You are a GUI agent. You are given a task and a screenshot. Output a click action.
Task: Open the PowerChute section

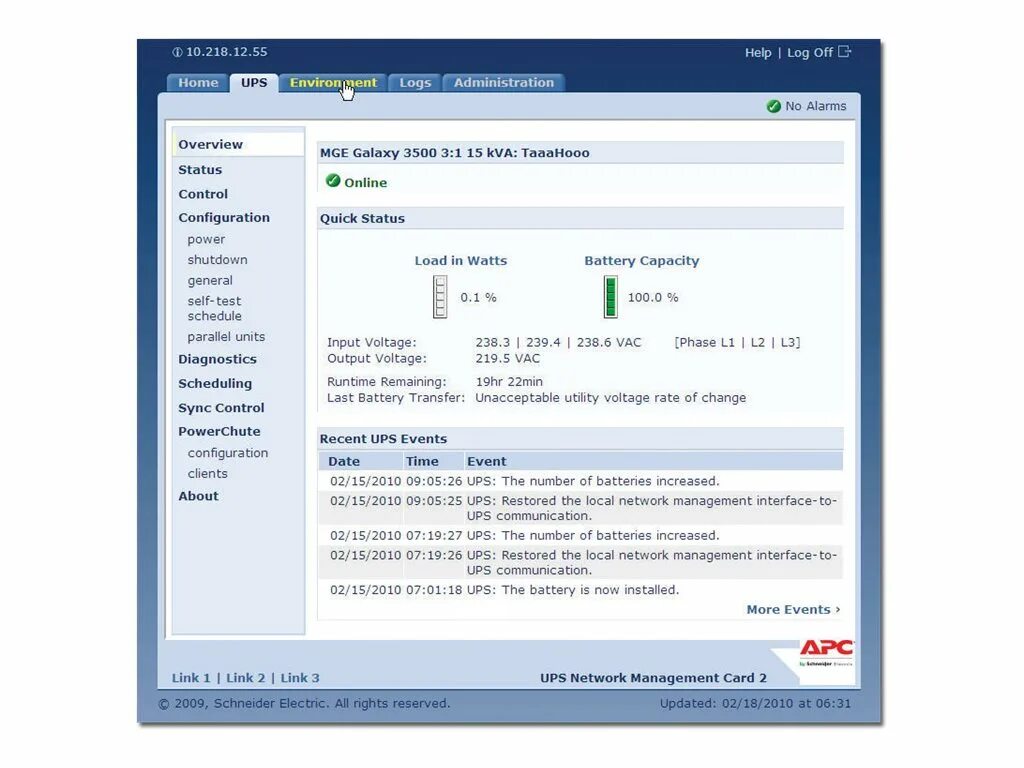(x=219, y=432)
